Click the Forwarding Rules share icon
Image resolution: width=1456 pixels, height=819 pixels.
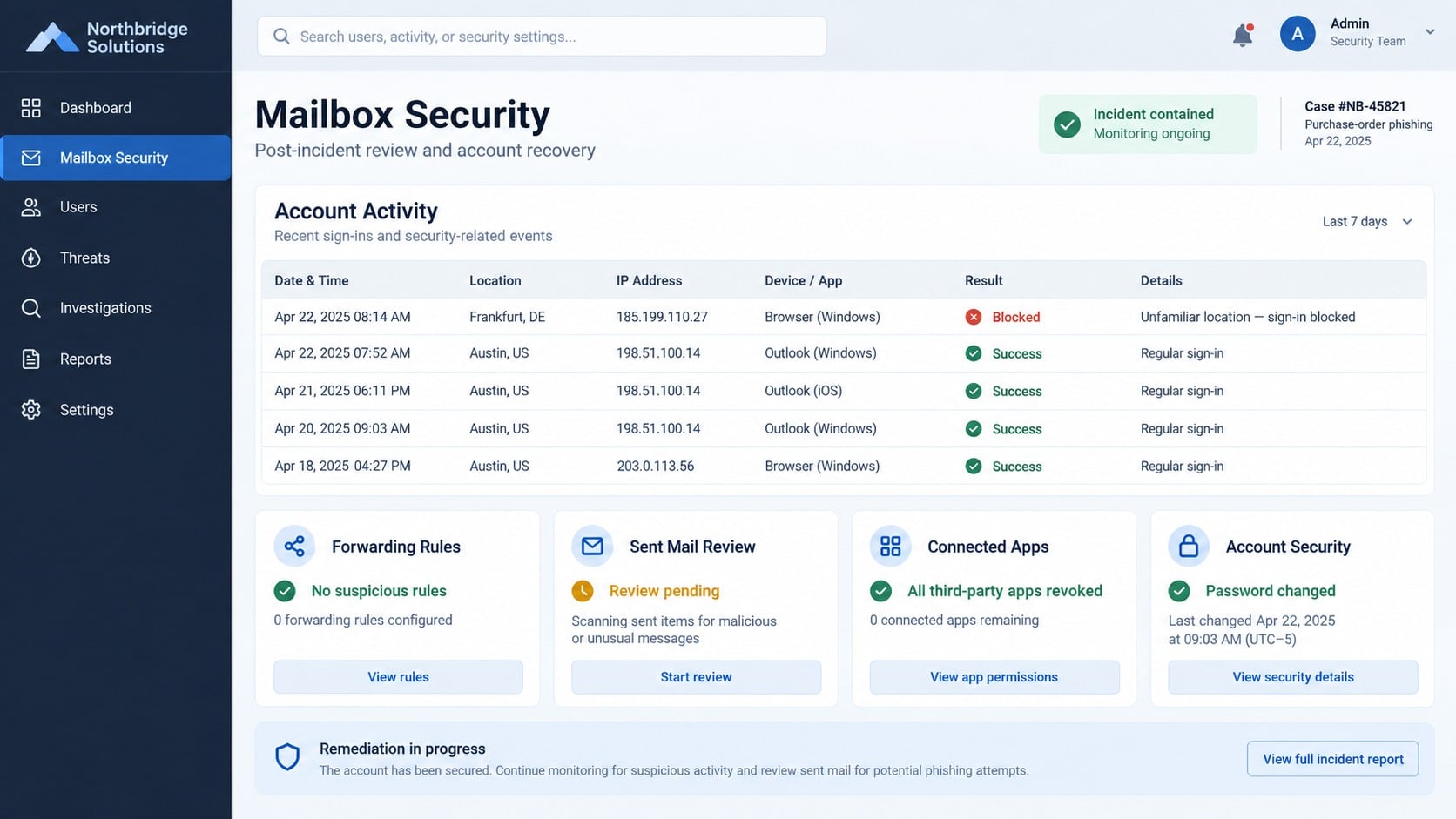point(294,546)
